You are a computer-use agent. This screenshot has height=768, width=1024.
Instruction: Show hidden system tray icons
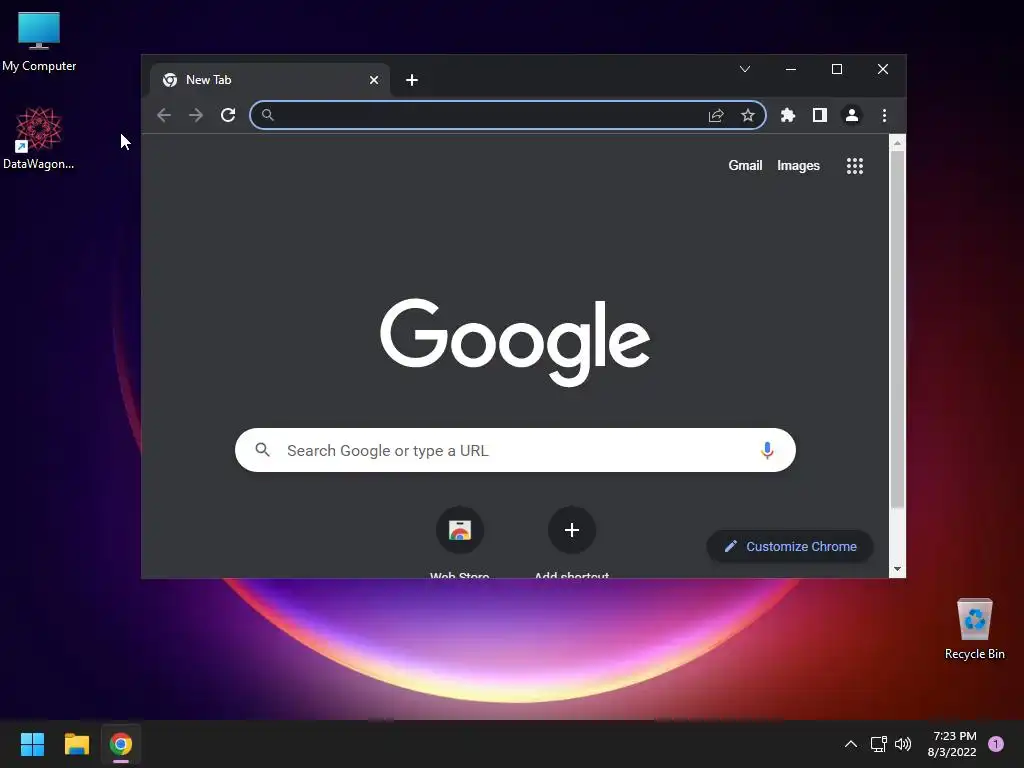click(x=850, y=744)
